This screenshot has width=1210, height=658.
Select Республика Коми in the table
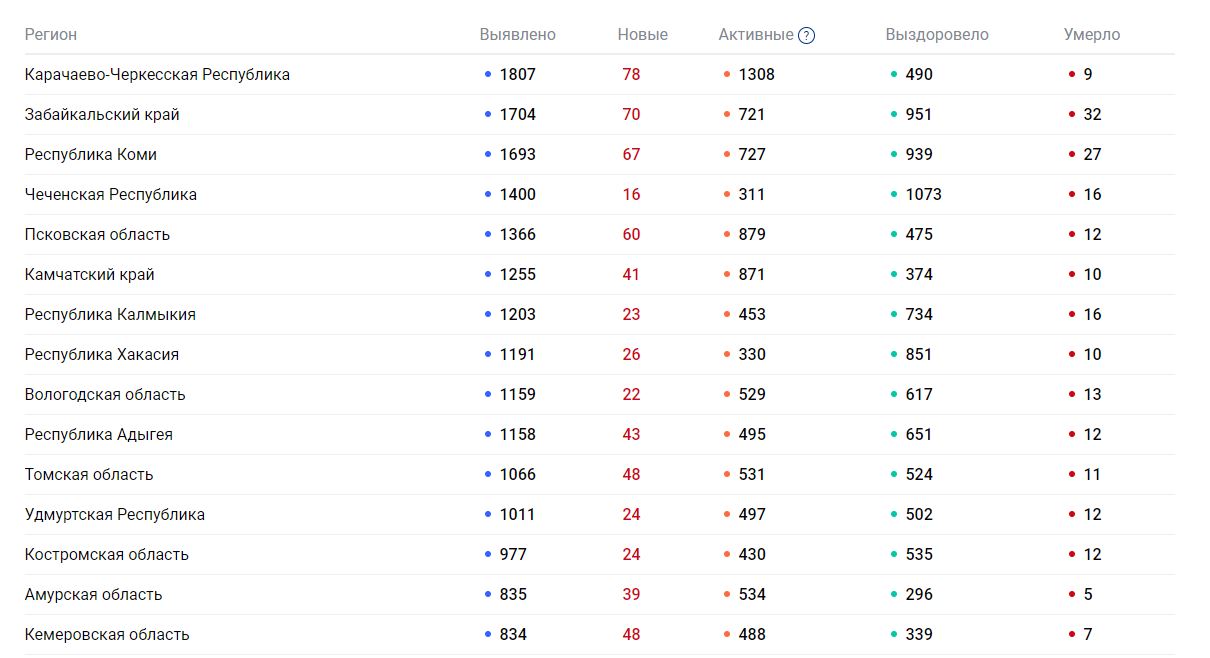pyautogui.click(x=91, y=155)
